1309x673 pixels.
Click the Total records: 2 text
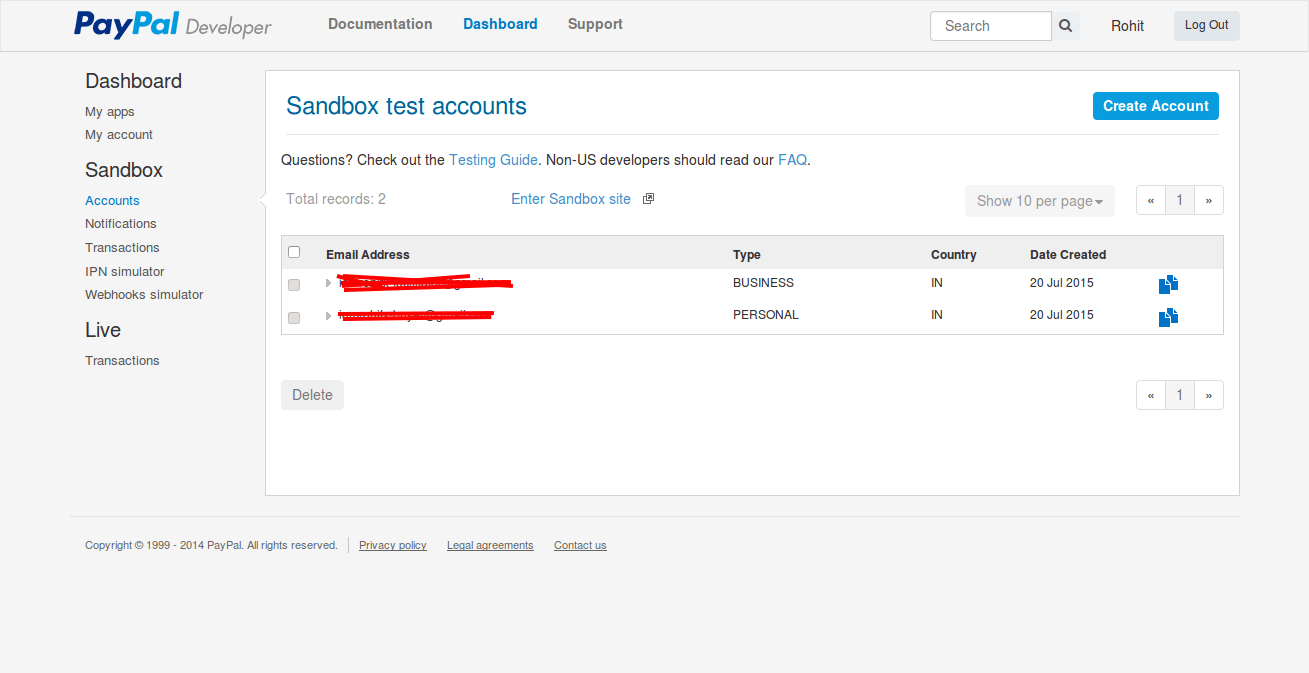coord(336,199)
